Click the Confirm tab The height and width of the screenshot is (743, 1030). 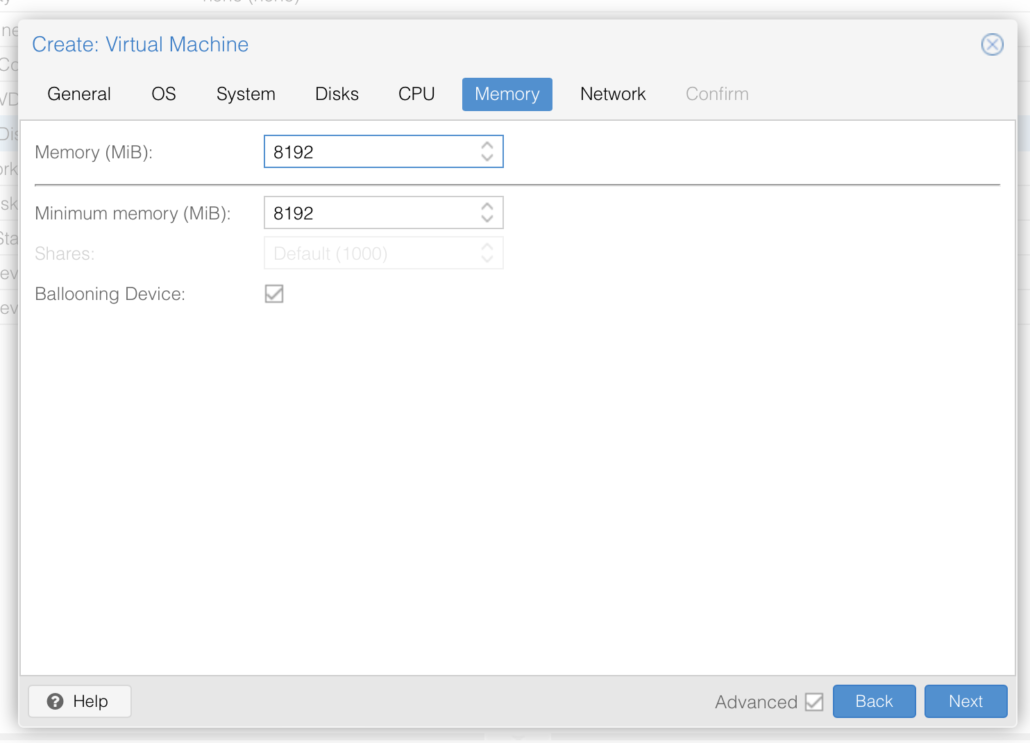pos(716,94)
